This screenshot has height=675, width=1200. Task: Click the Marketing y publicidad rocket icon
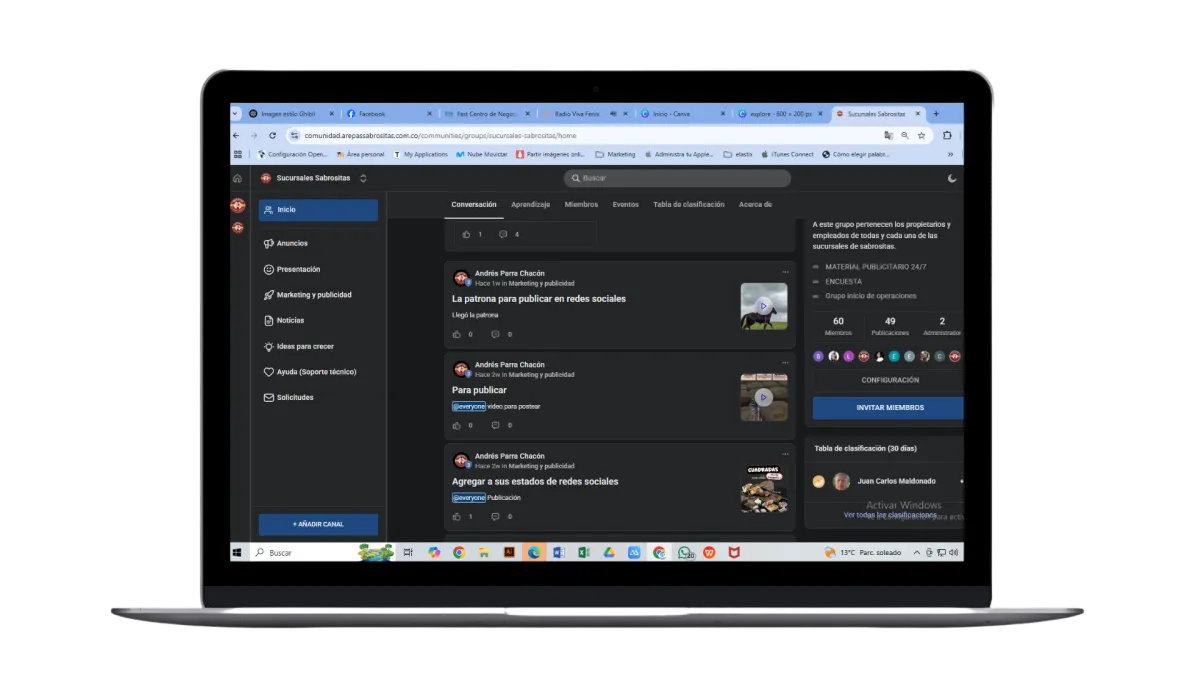click(268, 295)
